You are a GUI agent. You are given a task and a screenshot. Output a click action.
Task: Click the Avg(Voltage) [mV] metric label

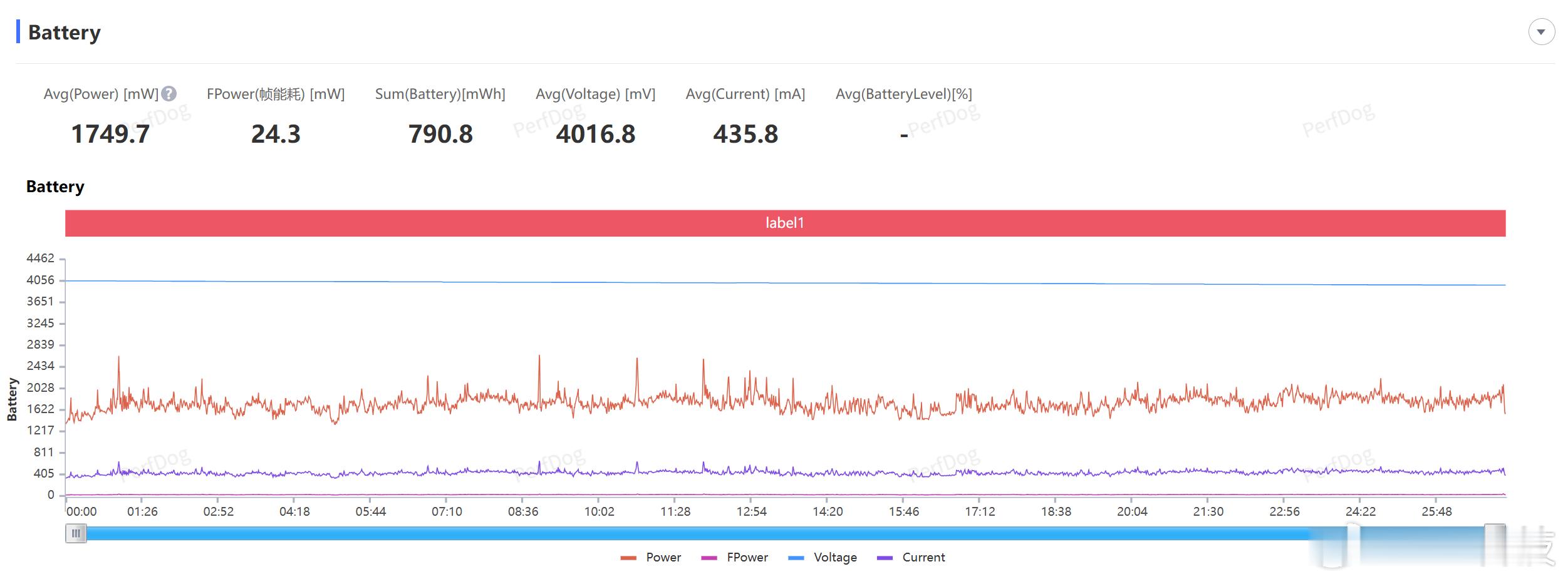pos(595,94)
